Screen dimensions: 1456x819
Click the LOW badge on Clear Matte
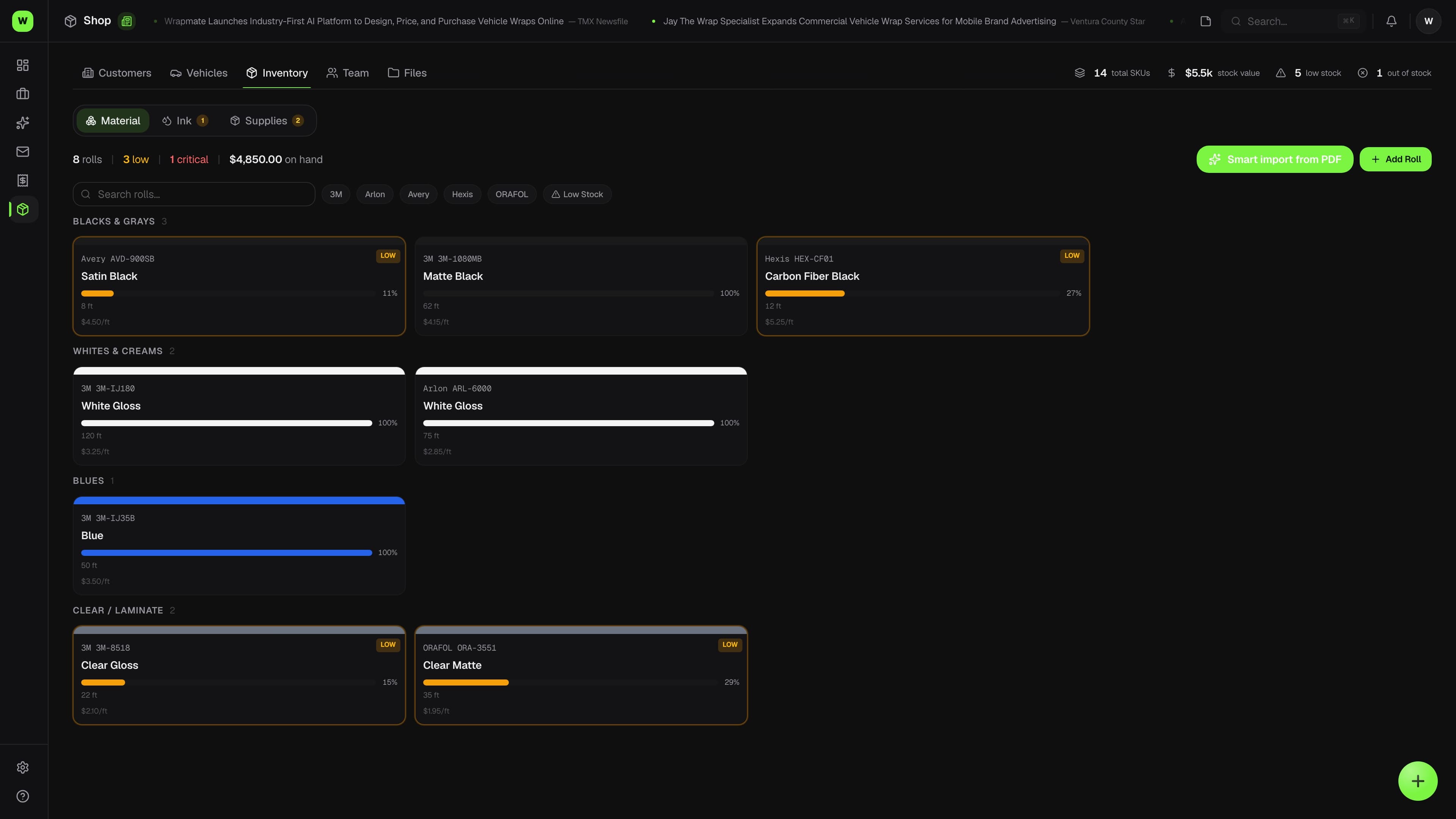(730, 644)
